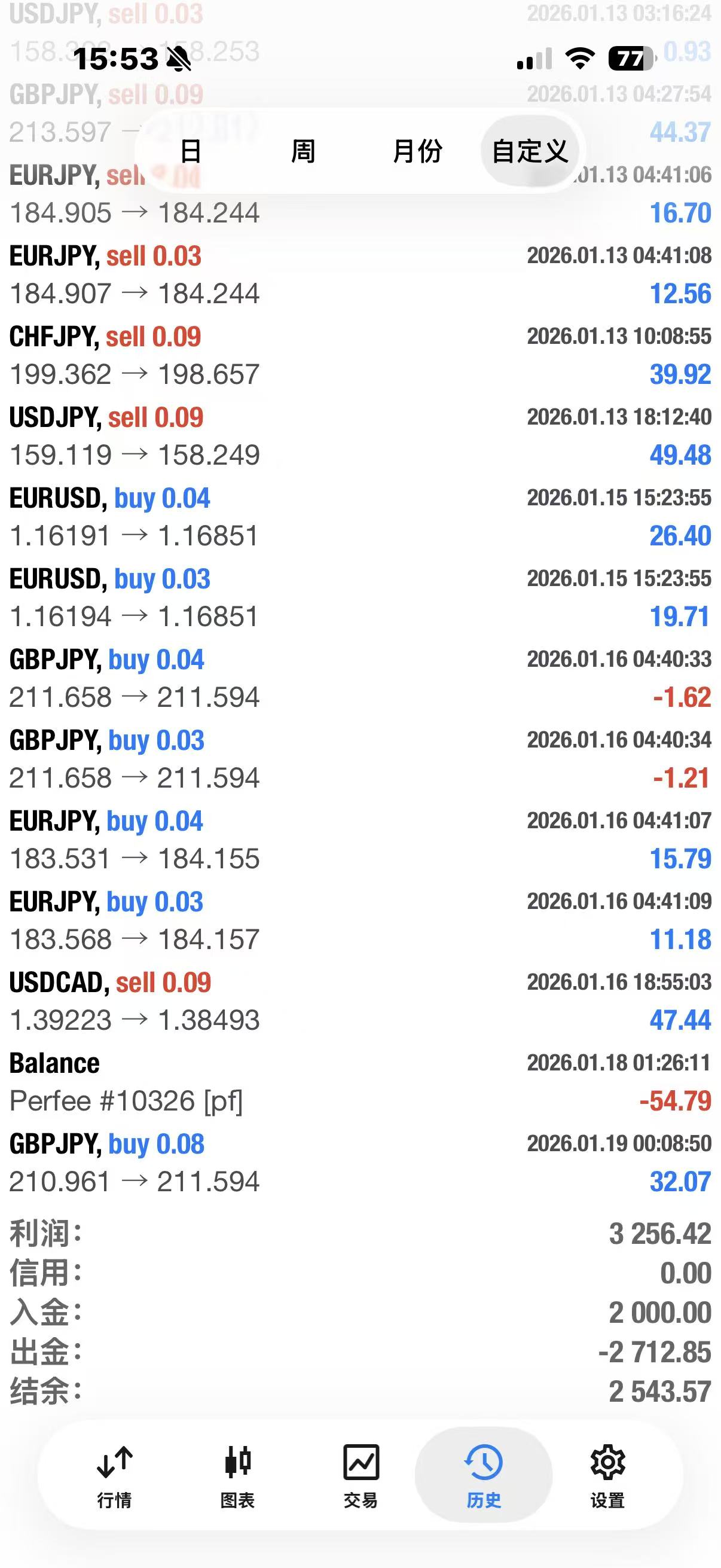Switch to 月份 (month) period filter
The image size is (721, 1568).
click(417, 151)
